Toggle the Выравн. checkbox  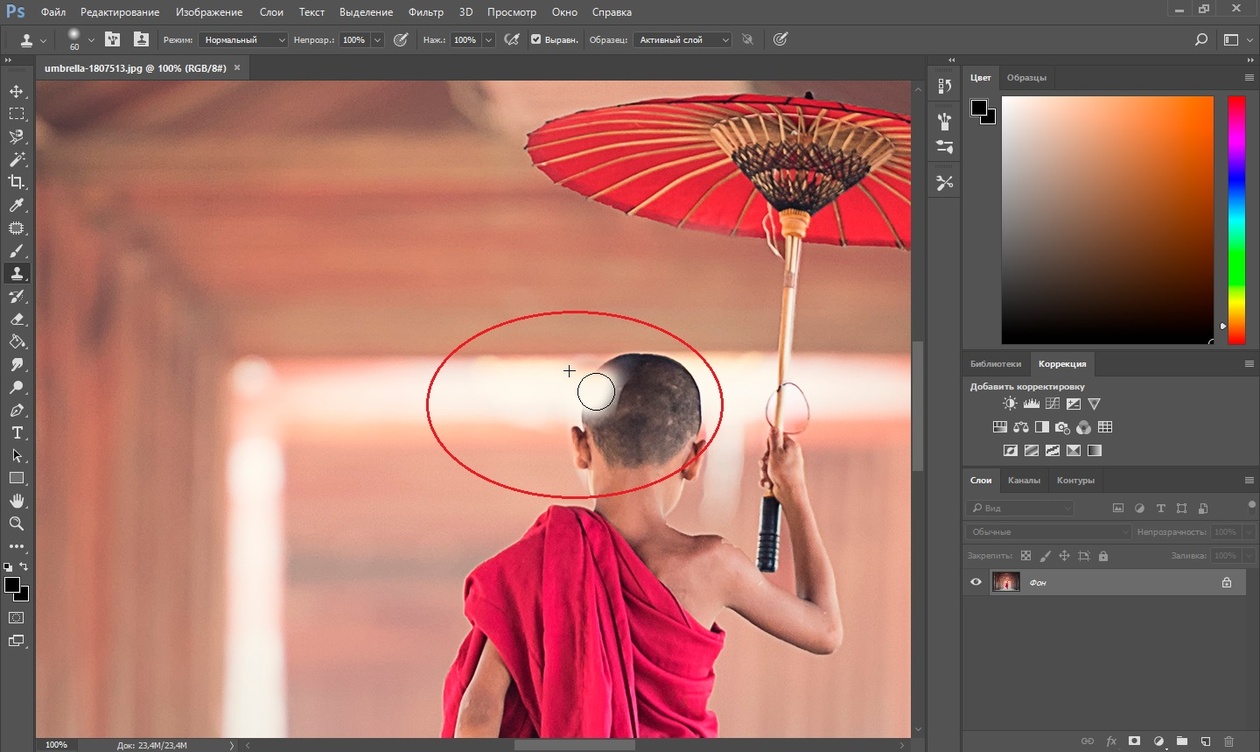536,40
